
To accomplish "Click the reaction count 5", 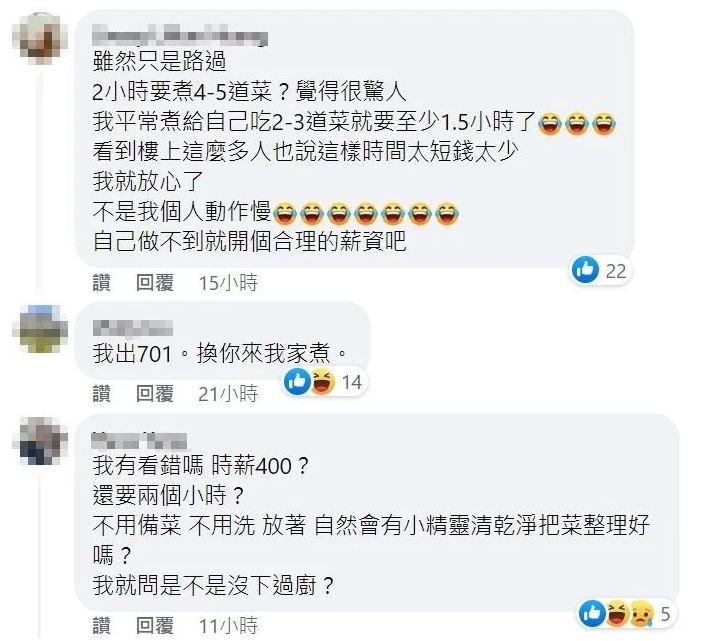I will 665,614.
